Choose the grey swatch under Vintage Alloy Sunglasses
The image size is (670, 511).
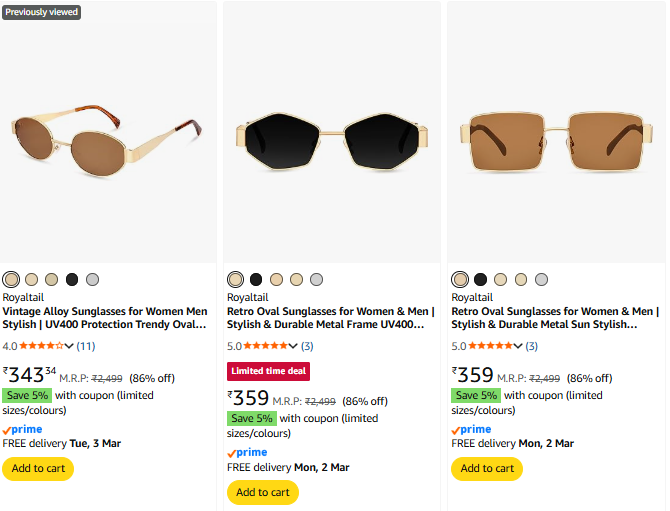point(92,279)
